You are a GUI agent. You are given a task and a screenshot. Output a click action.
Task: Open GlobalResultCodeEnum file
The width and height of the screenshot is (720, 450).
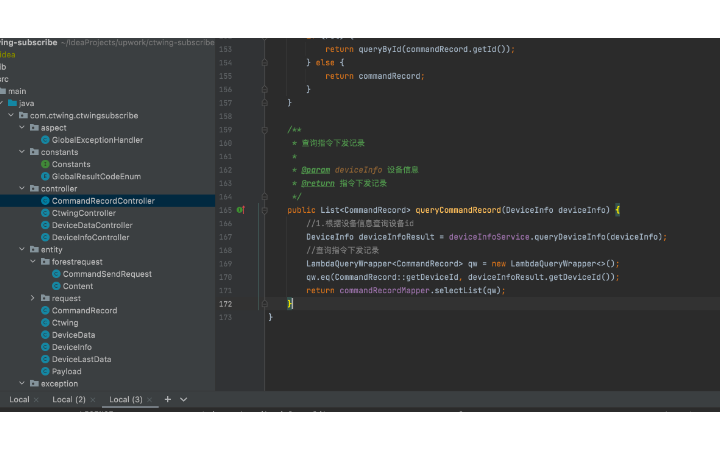[96, 176]
